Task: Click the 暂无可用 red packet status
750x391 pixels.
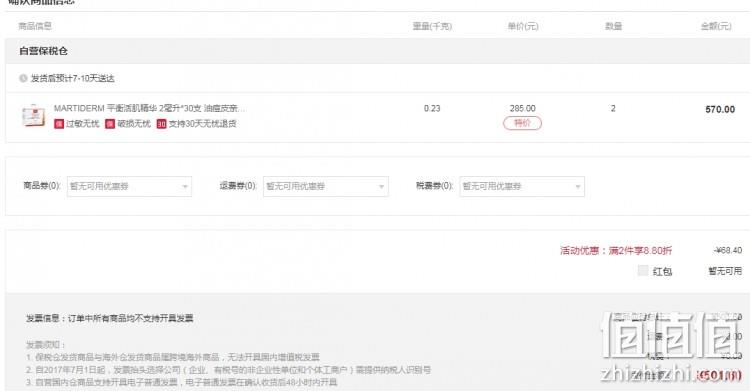Action: point(725,271)
